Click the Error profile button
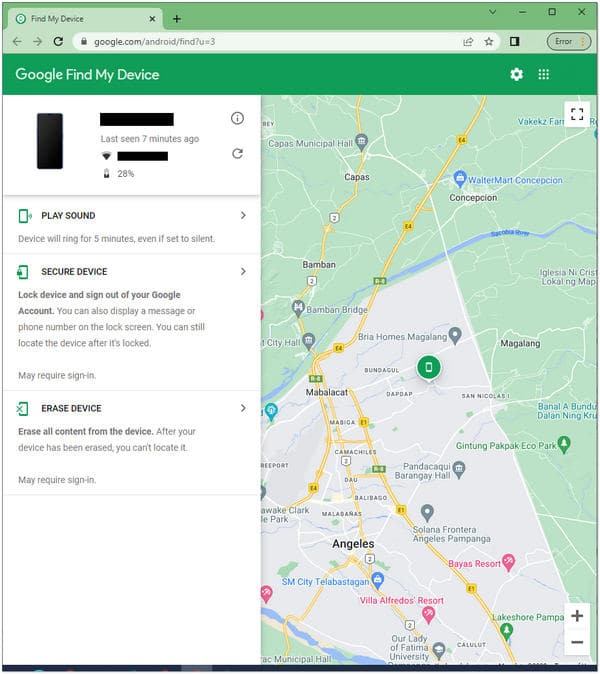This screenshot has height=674, width=600. tap(569, 42)
